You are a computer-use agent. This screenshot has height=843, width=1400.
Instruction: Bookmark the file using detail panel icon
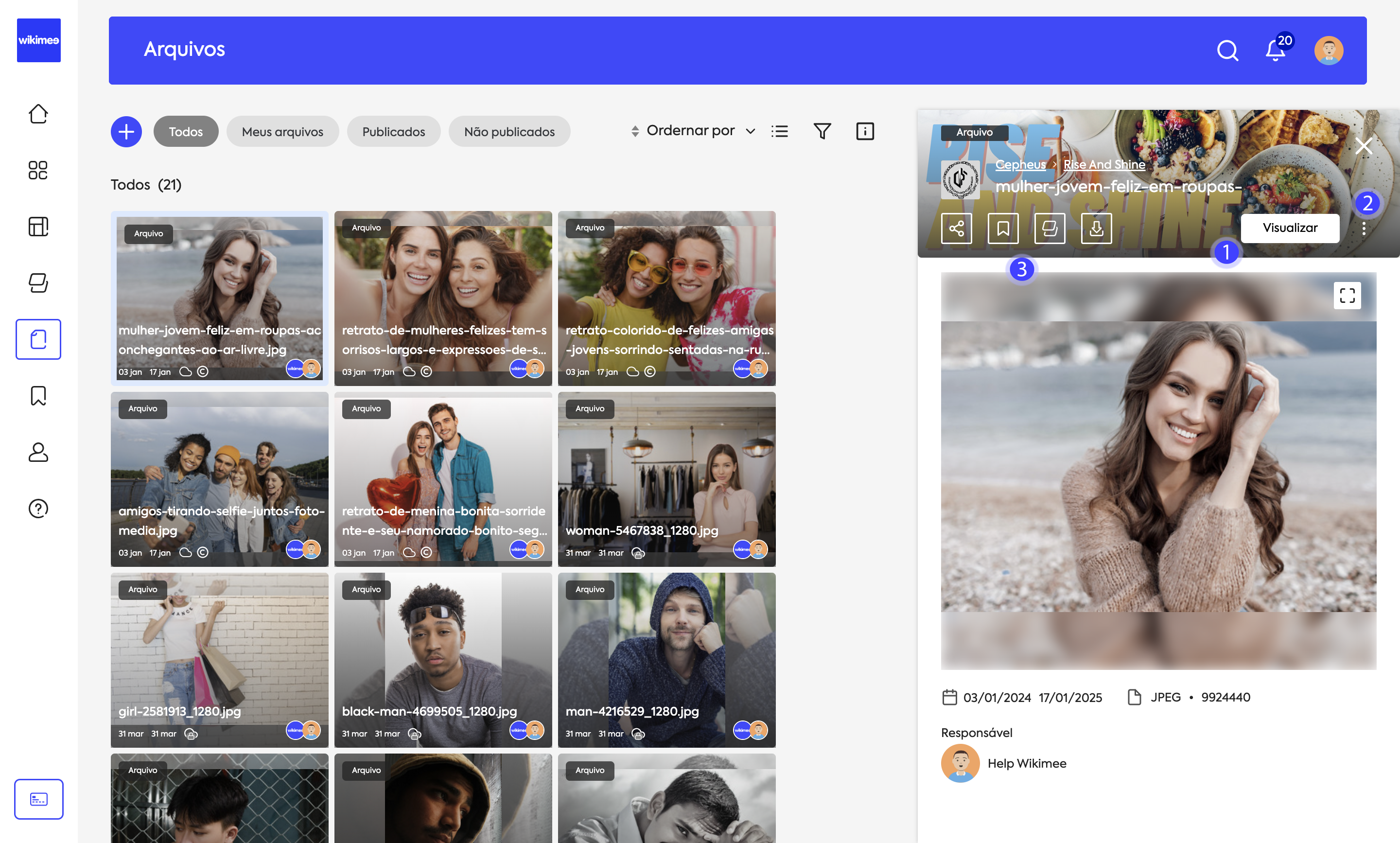pos(1003,228)
